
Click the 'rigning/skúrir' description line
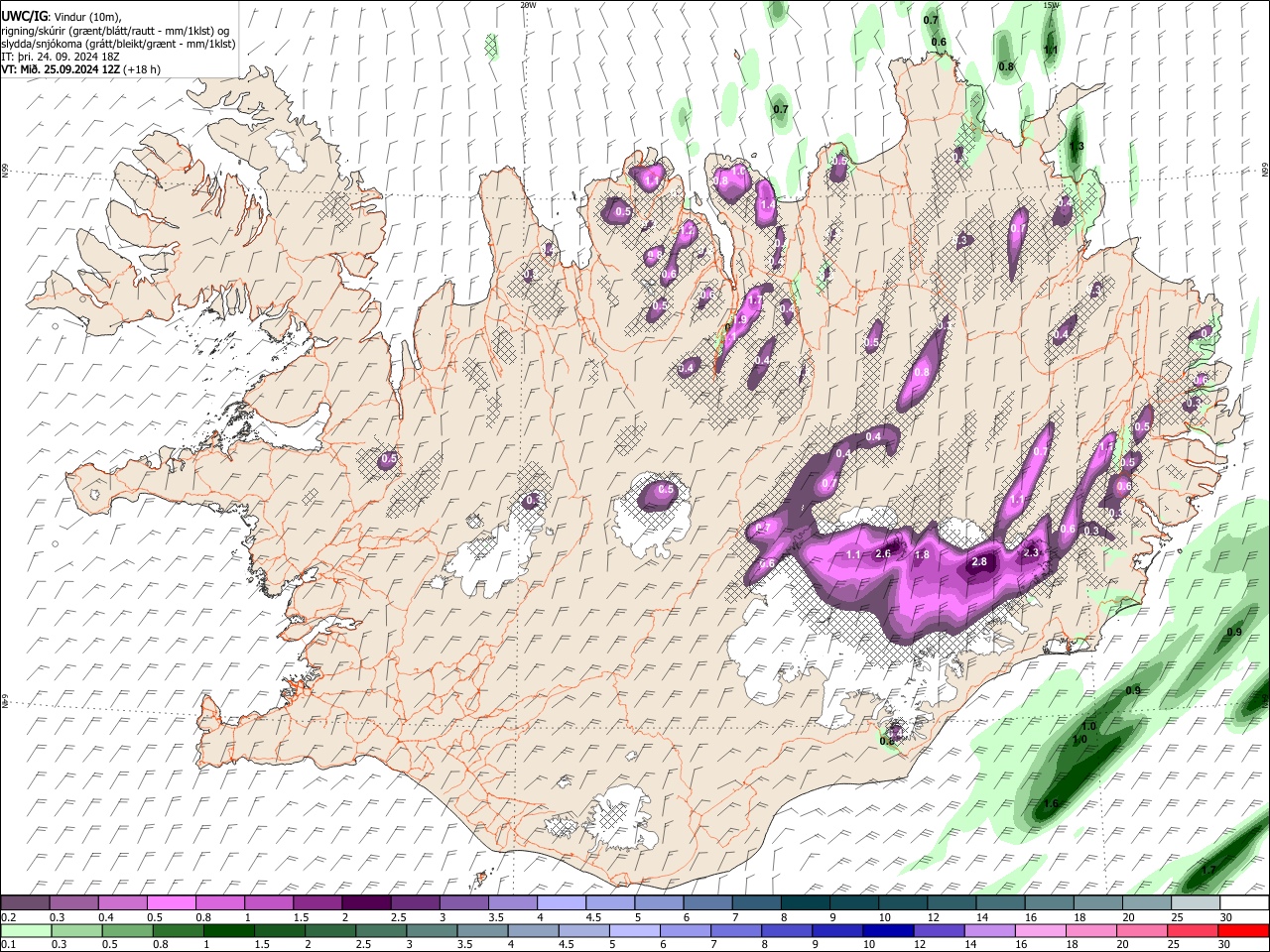115,31
